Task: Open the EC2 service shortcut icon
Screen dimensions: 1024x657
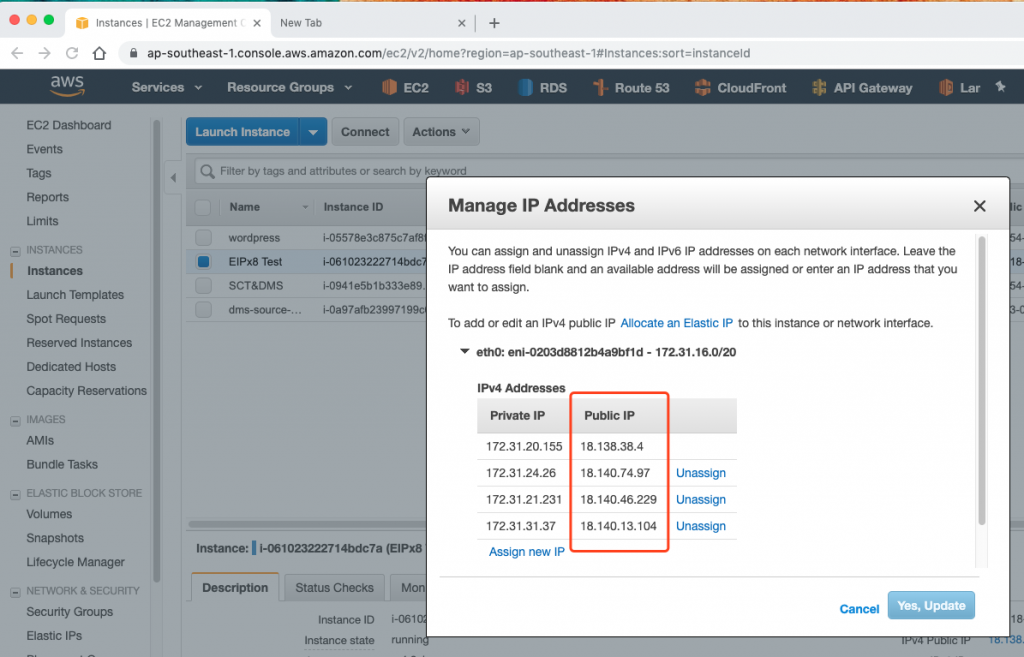Action: tap(389, 88)
